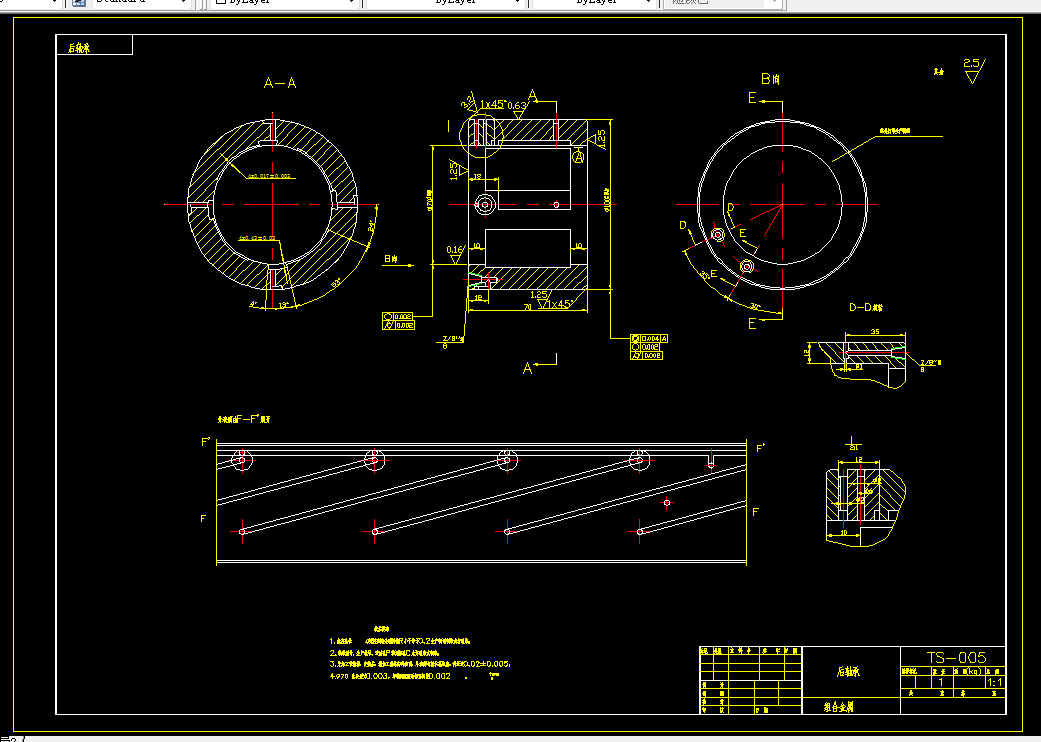Click the right F' label of unfolded view
The width and height of the screenshot is (1041, 742).
[760, 449]
